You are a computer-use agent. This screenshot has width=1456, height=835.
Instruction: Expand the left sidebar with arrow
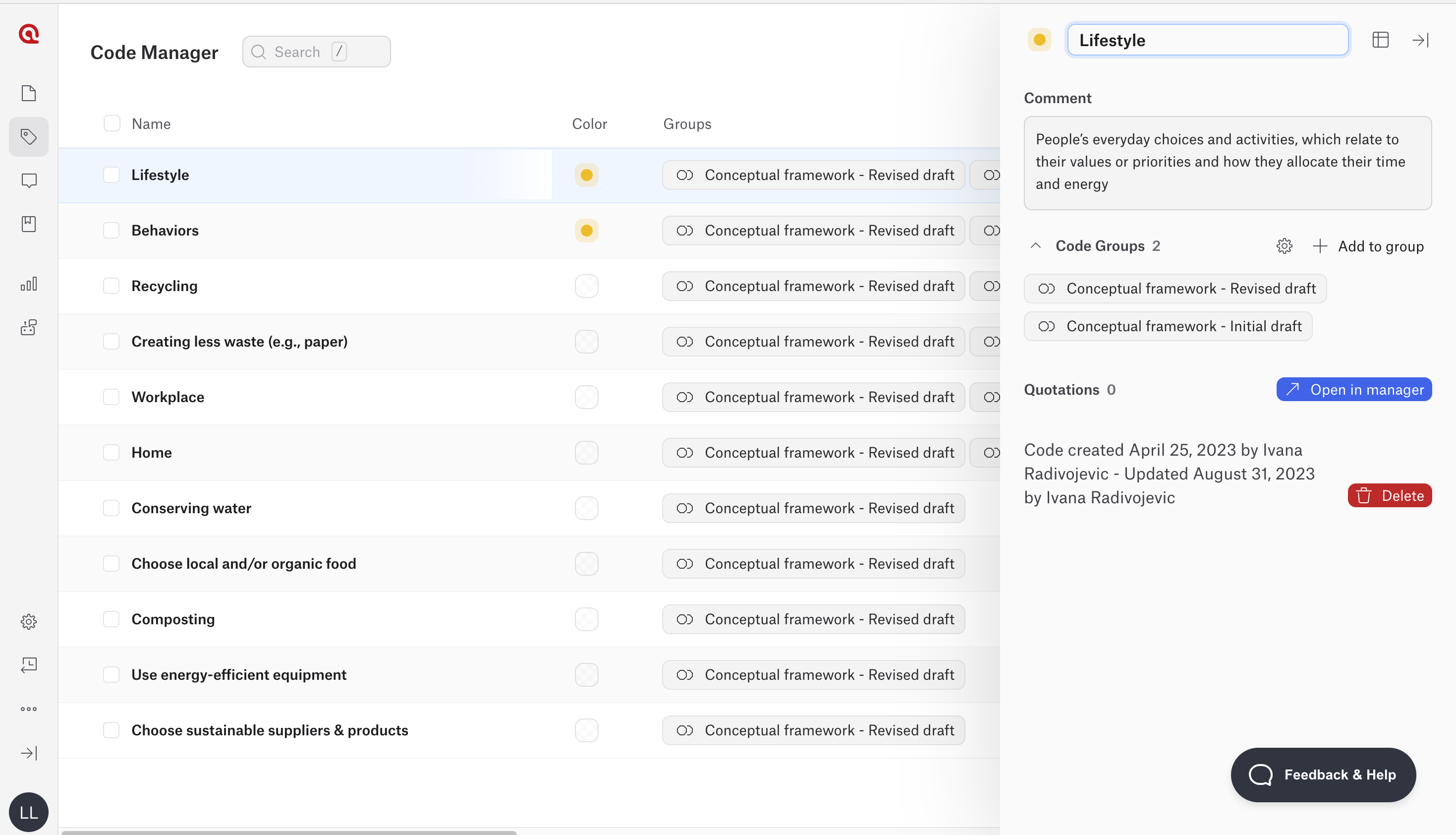(29, 753)
